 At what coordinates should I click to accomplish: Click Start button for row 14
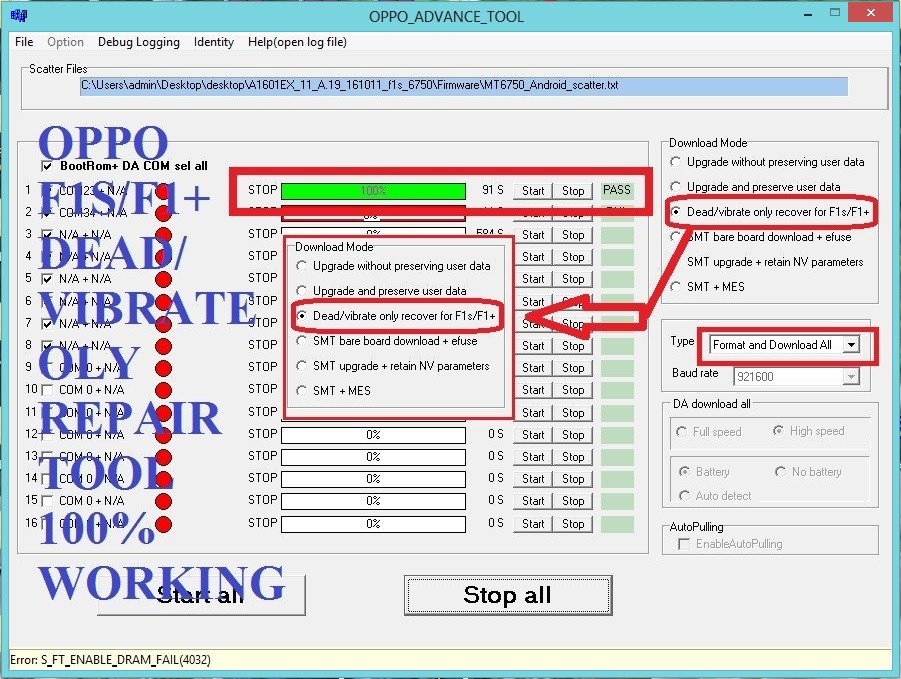pyautogui.click(x=533, y=479)
